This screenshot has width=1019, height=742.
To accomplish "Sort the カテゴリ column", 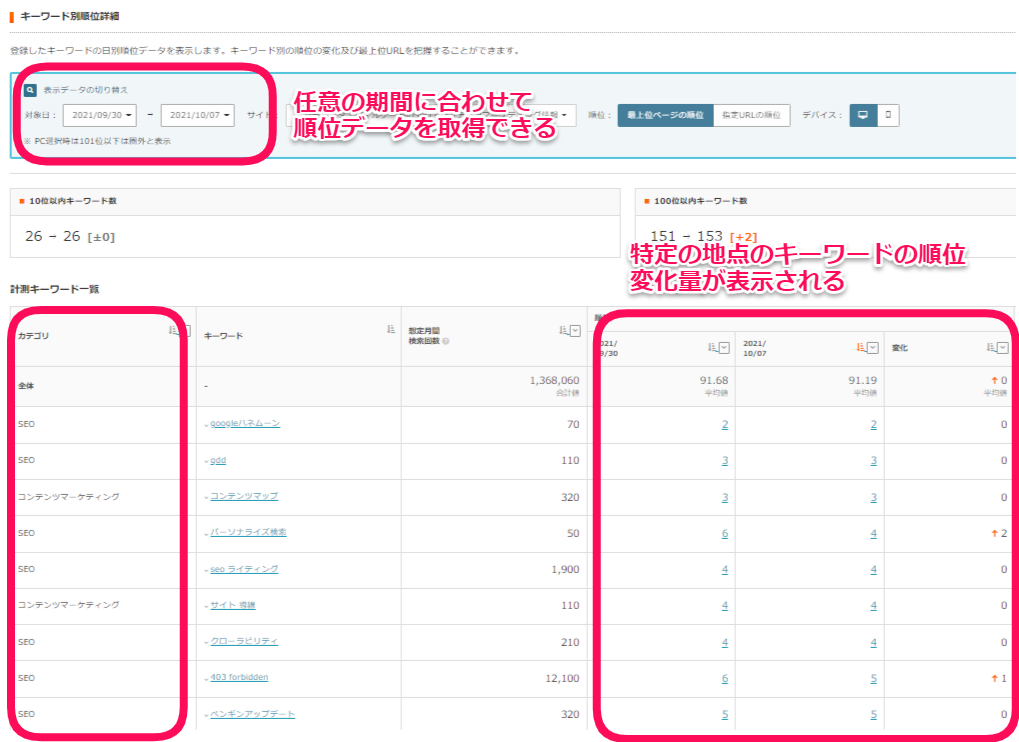I will pos(173,329).
